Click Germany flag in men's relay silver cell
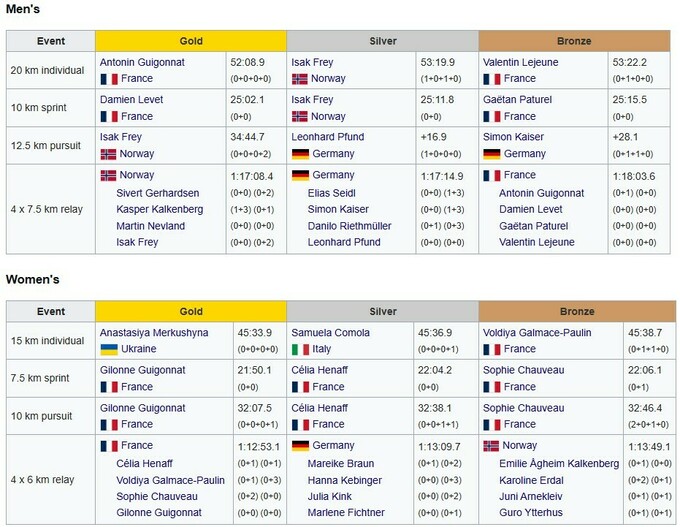This screenshot has height=527, width=680. [x=300, y=175]
